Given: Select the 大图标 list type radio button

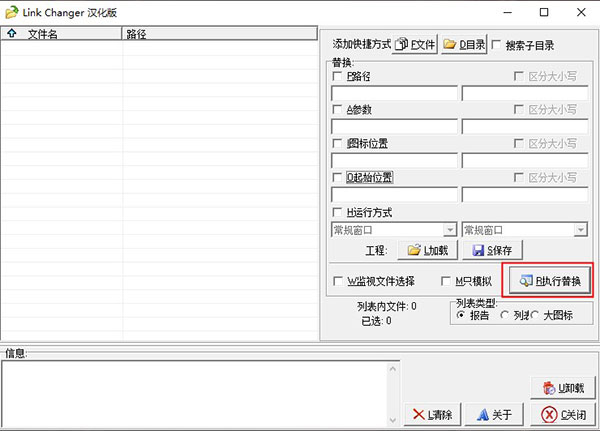Looking at the screenshot, I should pyautogui.click(x=535, y=315).
